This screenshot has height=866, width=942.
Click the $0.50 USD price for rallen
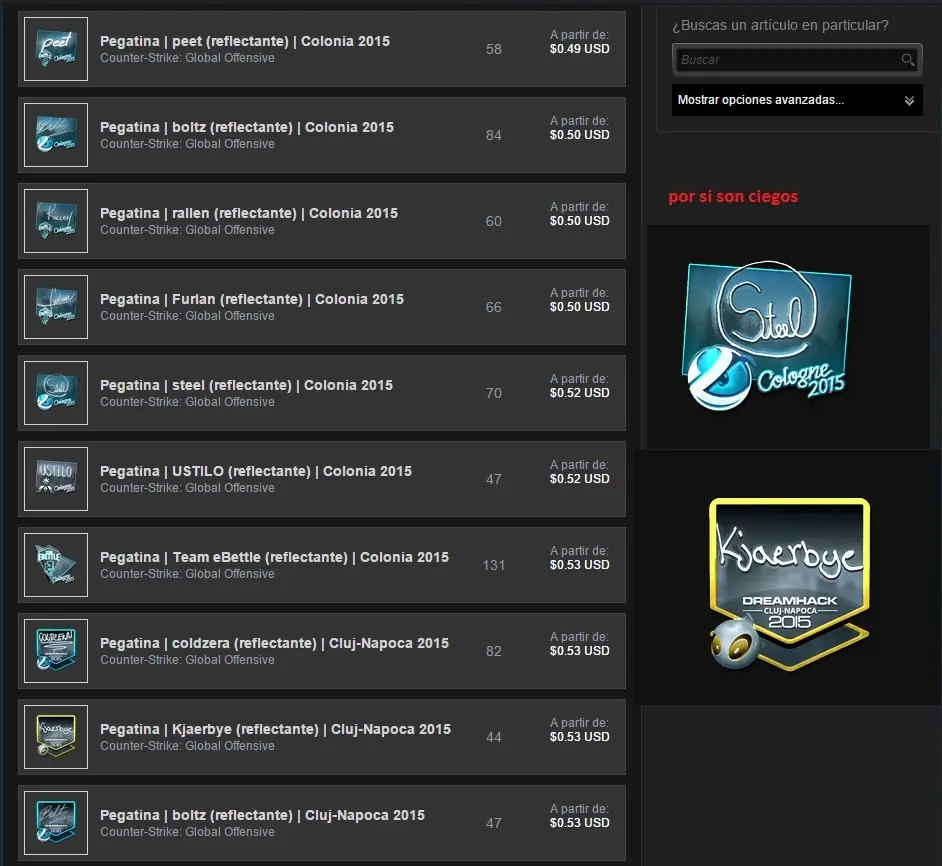(x=579, y=221)
